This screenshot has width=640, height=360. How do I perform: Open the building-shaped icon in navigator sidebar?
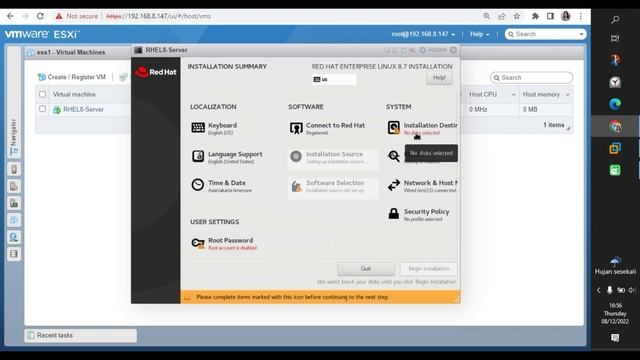(x=14, y=203)
